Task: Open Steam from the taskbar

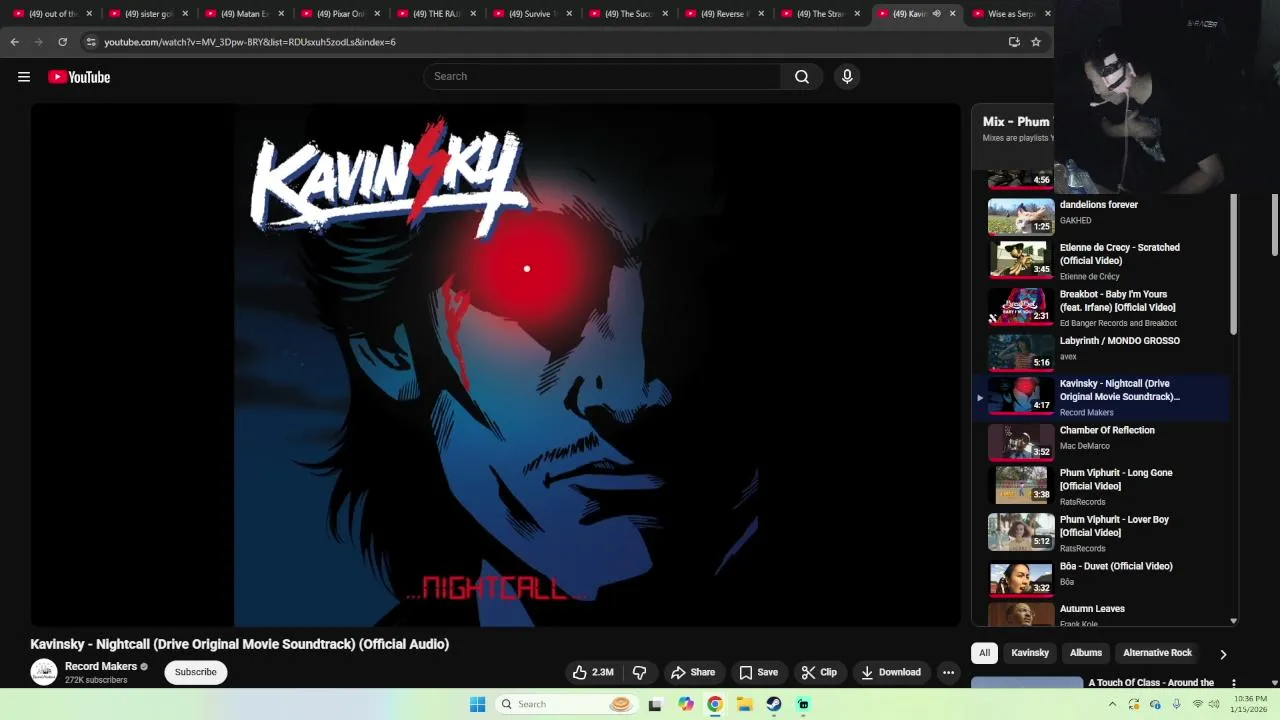Action: [774, 704]
